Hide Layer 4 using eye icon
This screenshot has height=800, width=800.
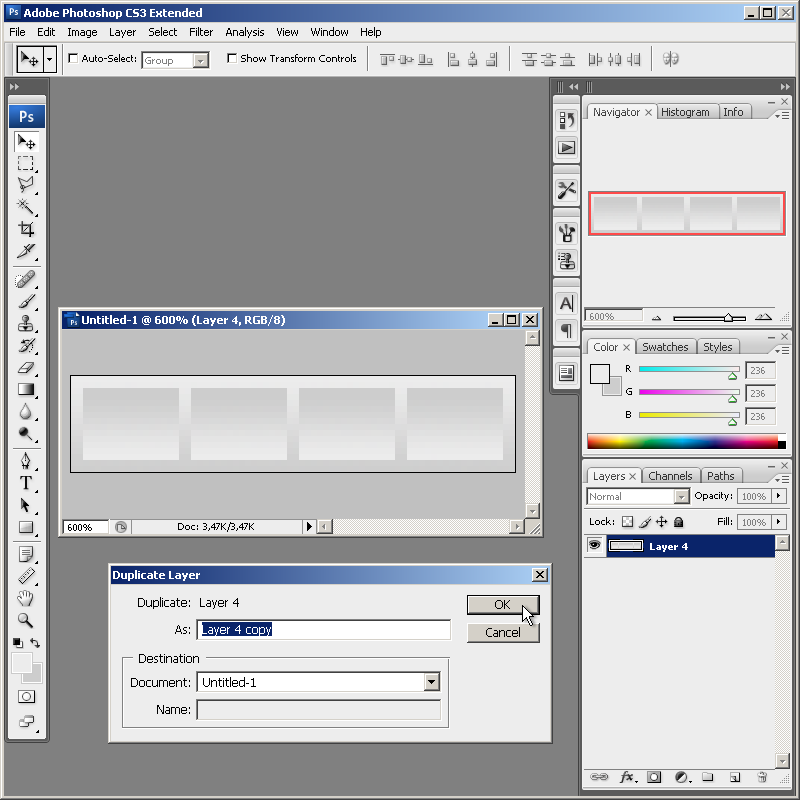pos(594,545)
